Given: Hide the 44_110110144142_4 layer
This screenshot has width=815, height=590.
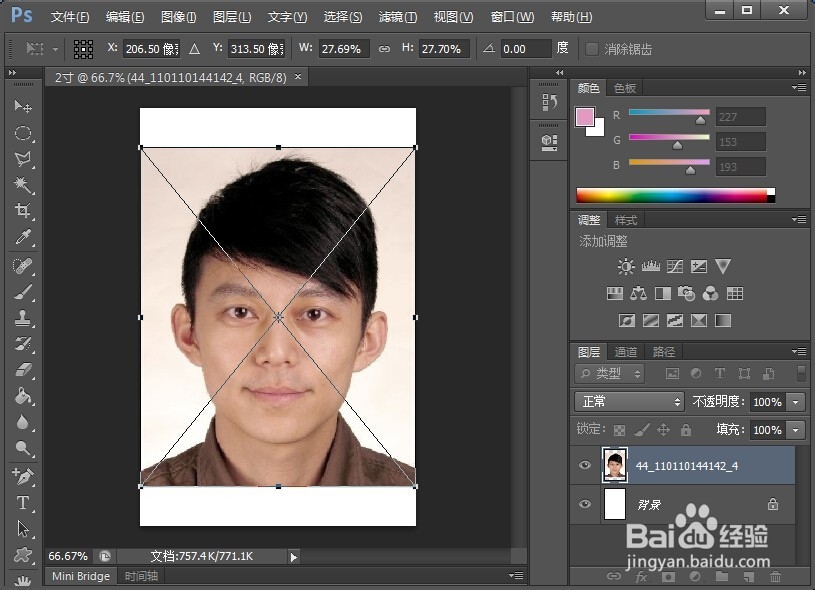Looking at the screenshot, I should (585, 465).
